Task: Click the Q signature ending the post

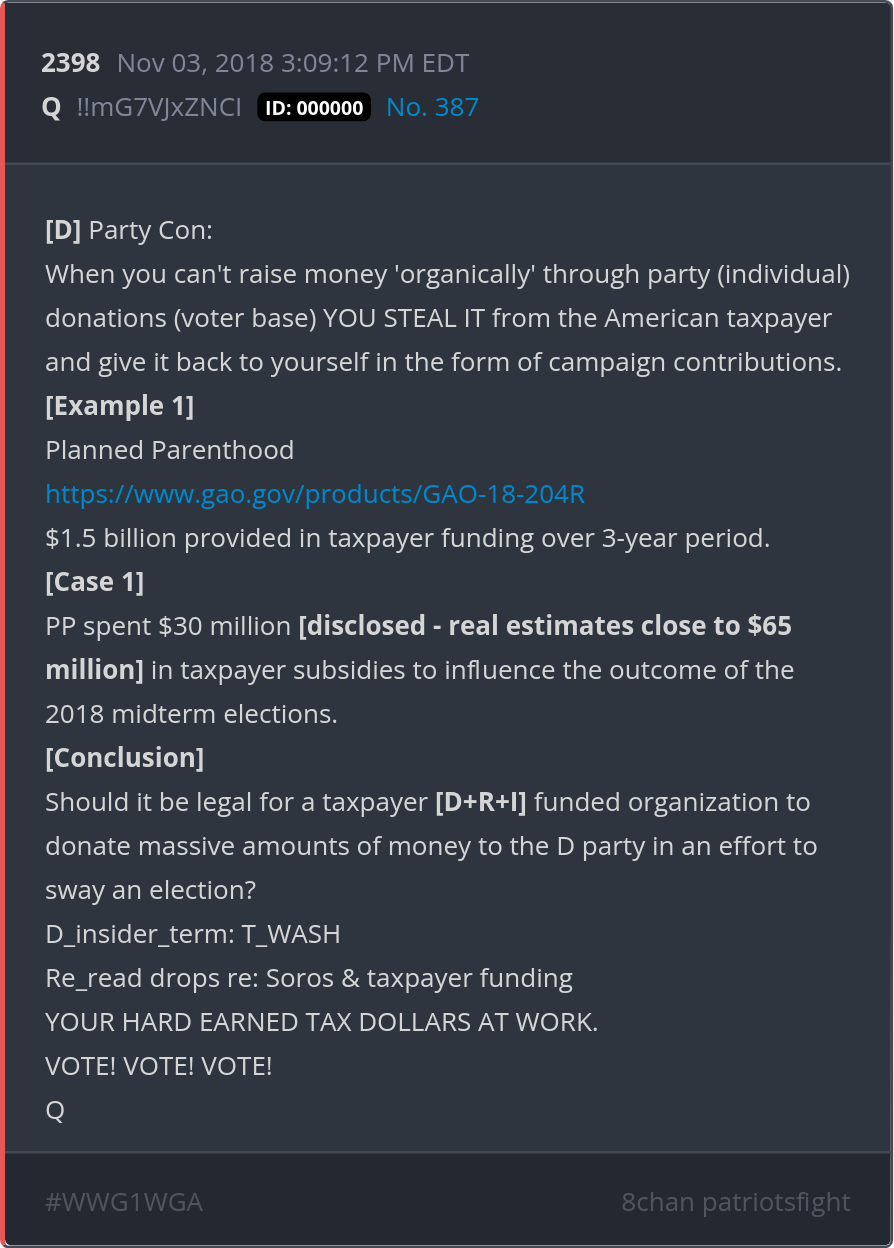Action: click(55, 1110)
